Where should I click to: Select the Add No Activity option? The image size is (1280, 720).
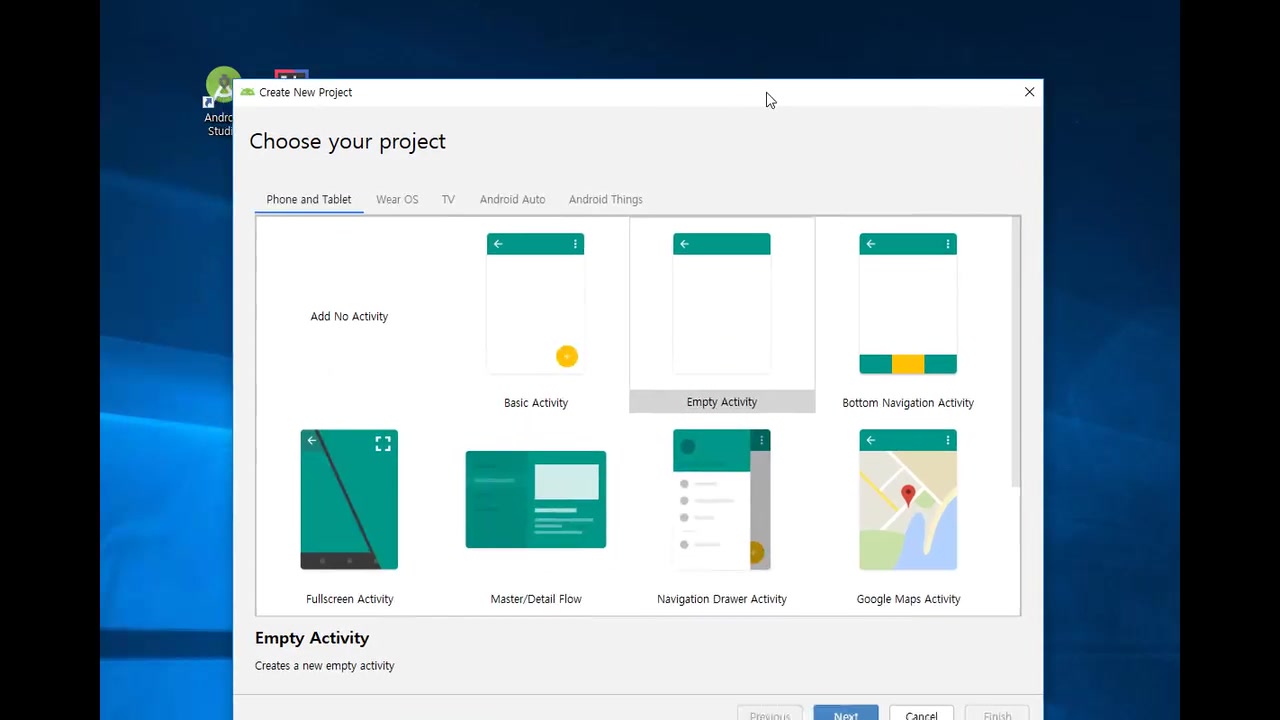coord(349,316)
